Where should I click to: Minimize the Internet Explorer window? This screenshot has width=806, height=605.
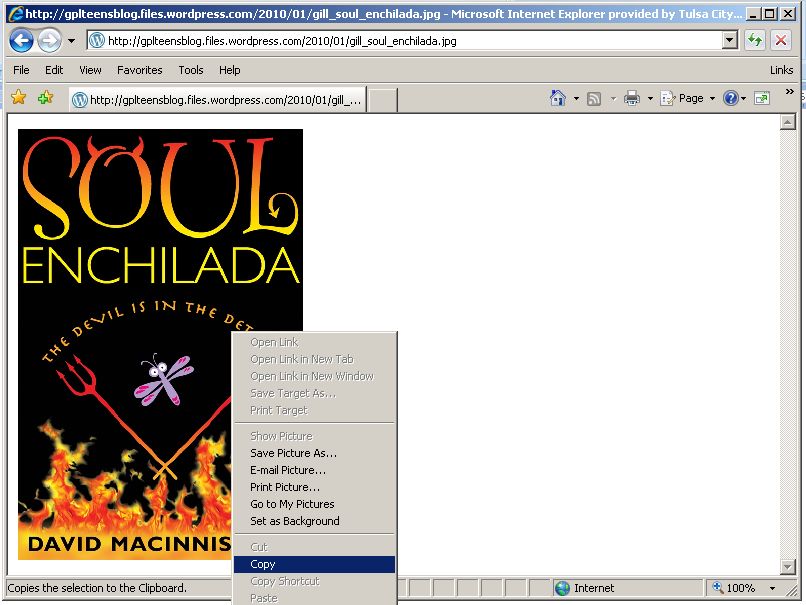tap(753, 14)
